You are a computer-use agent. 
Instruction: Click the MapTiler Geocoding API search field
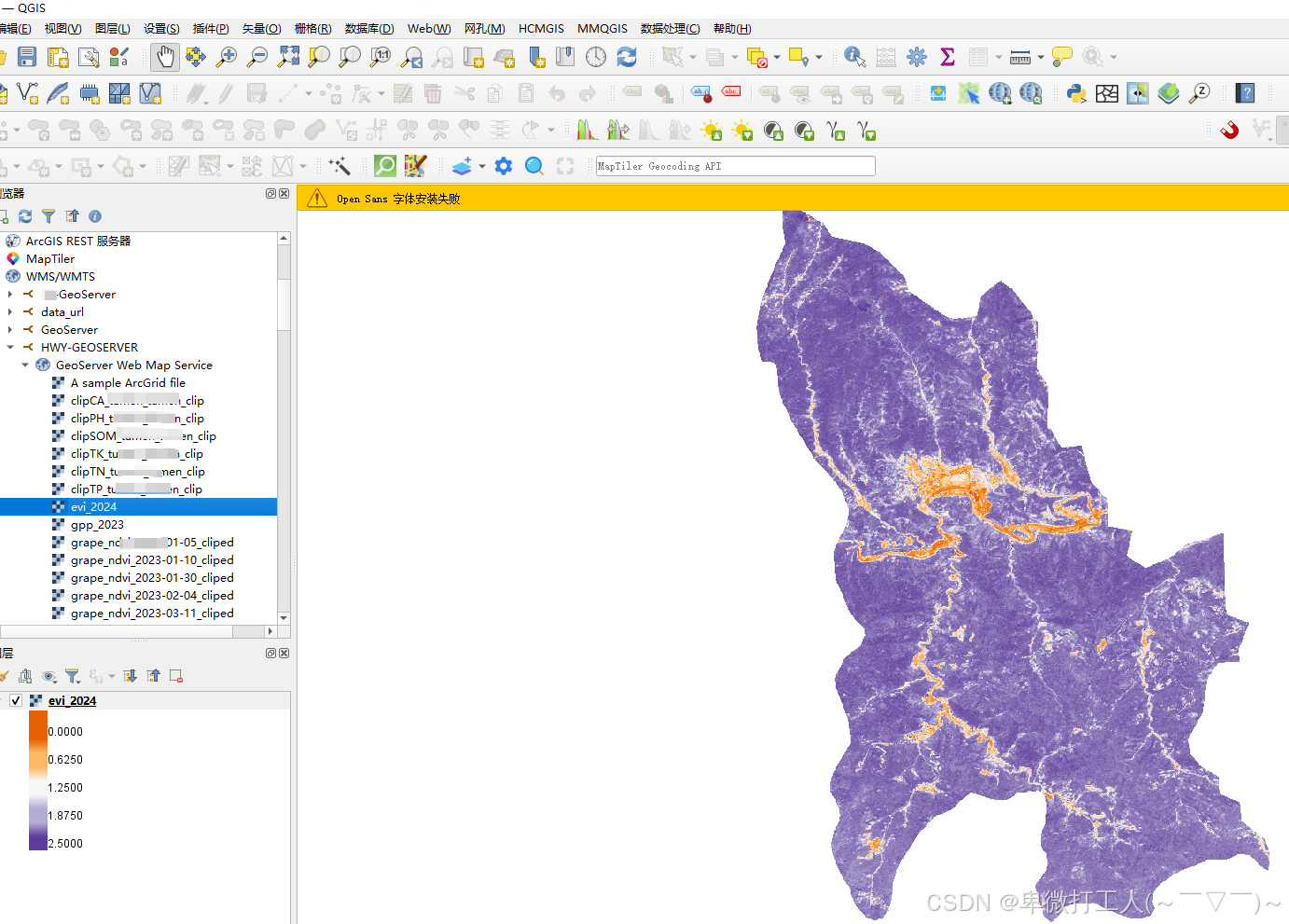[735, 165]
